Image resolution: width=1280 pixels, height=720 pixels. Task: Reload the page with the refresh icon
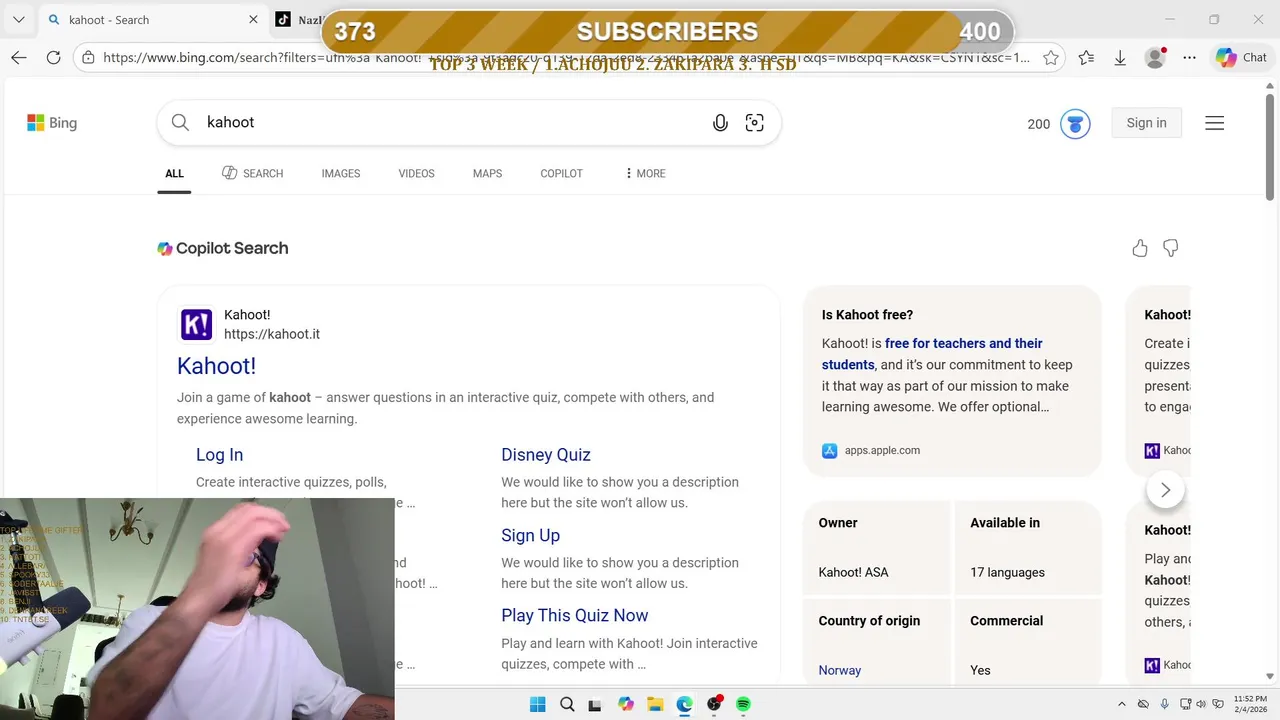coord(53,58)
